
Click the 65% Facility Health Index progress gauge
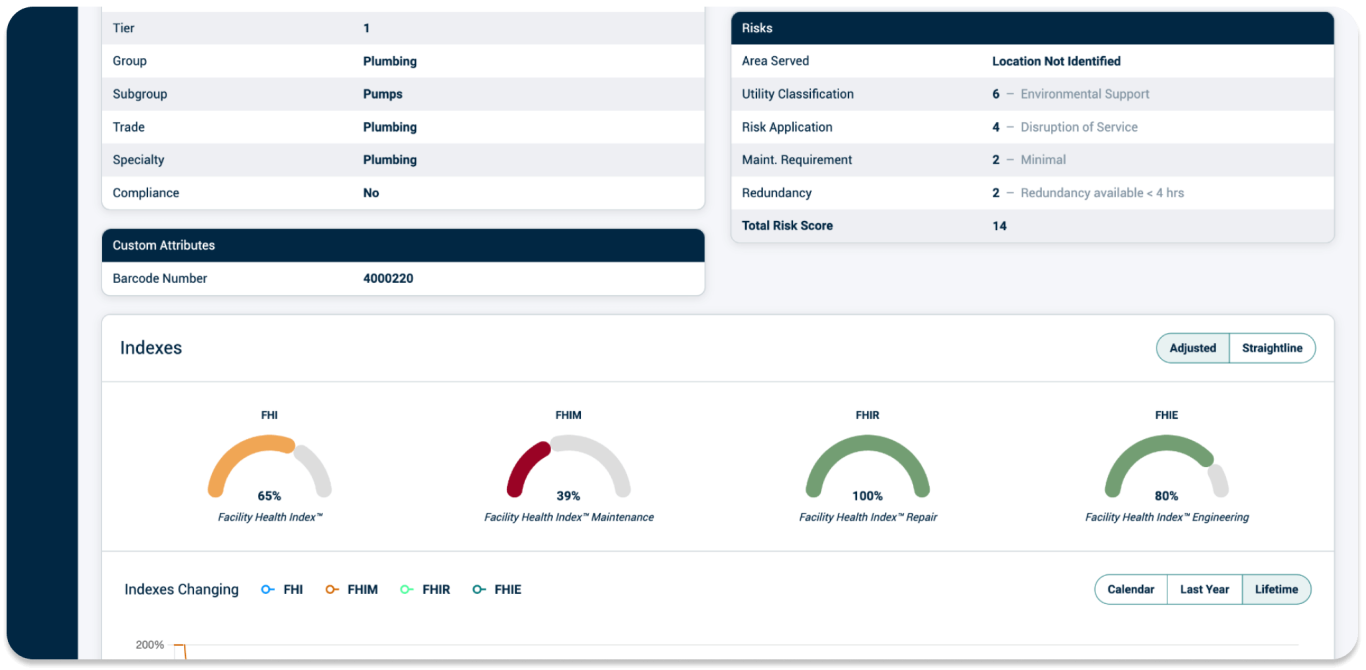269,465
